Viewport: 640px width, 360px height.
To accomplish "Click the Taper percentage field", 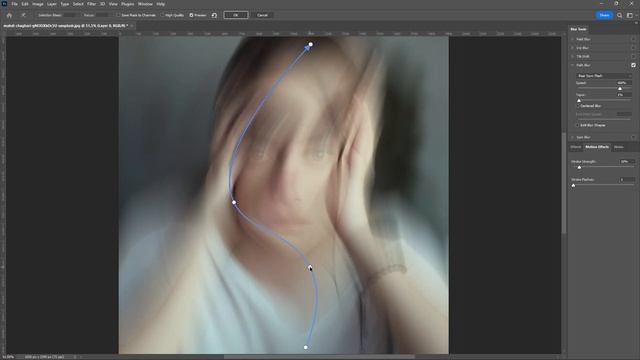I will (624, 95).
